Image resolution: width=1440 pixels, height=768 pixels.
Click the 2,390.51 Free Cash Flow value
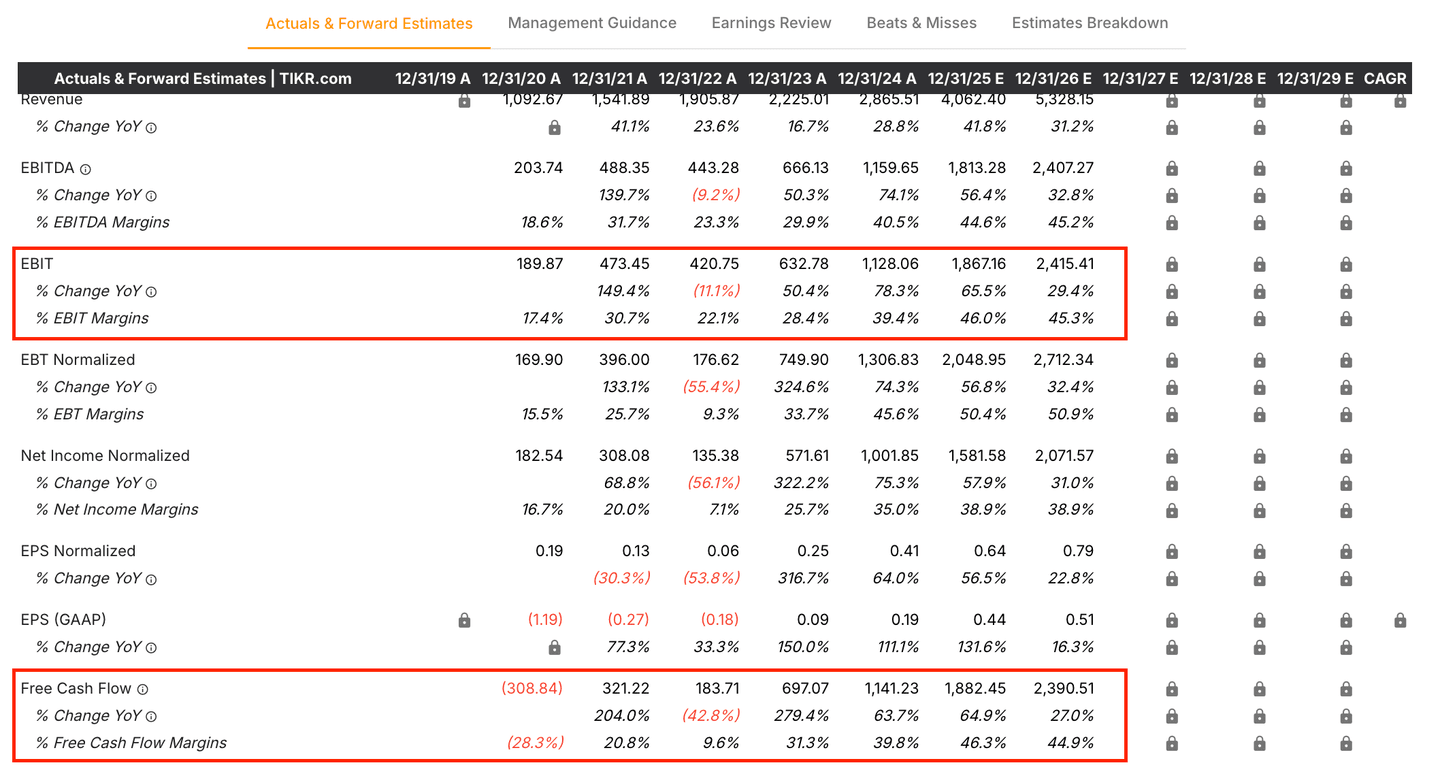(x=1063, y=689)
